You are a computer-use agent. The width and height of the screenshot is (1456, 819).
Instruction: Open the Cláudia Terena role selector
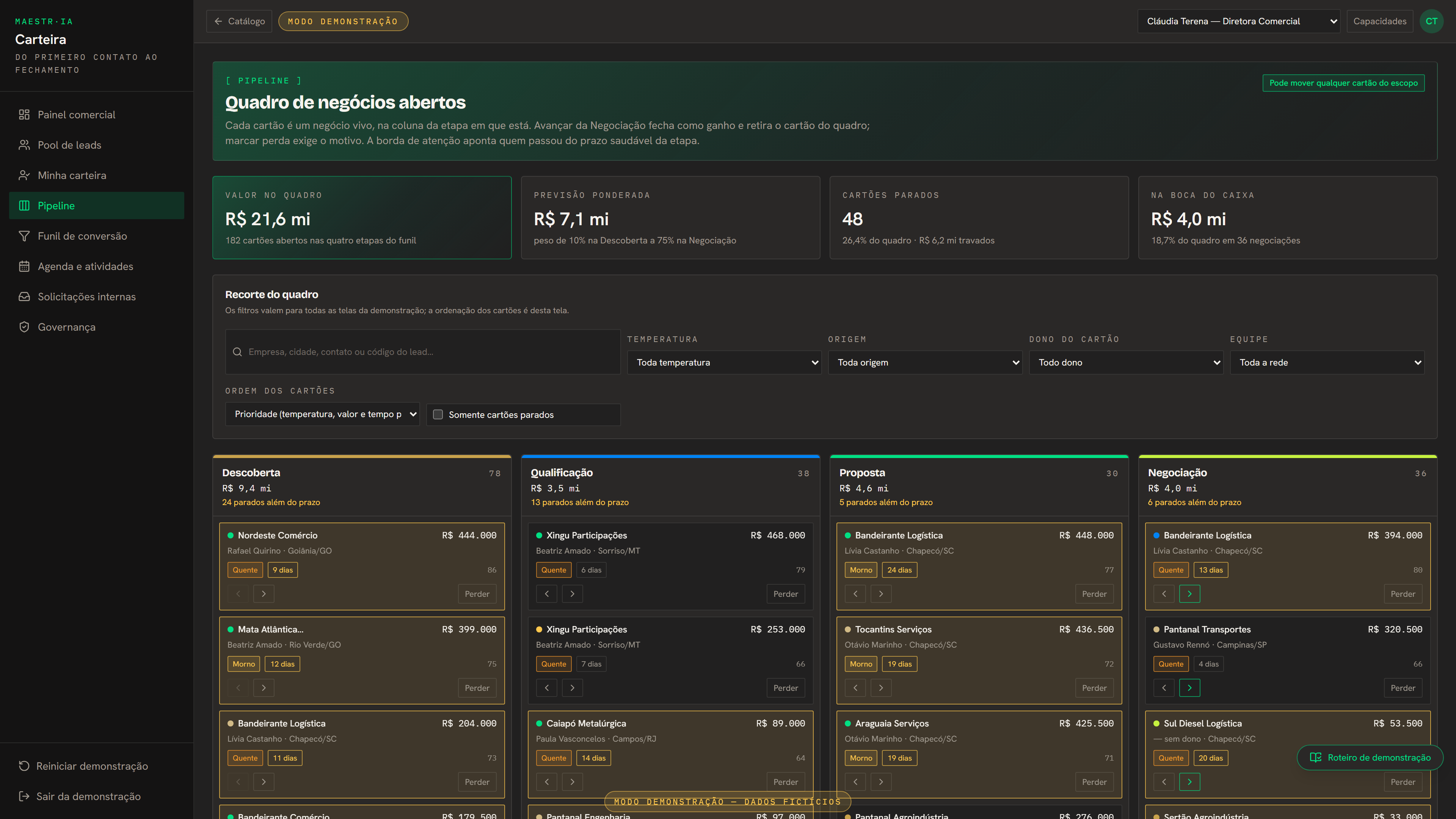[x=1238, y=22]
